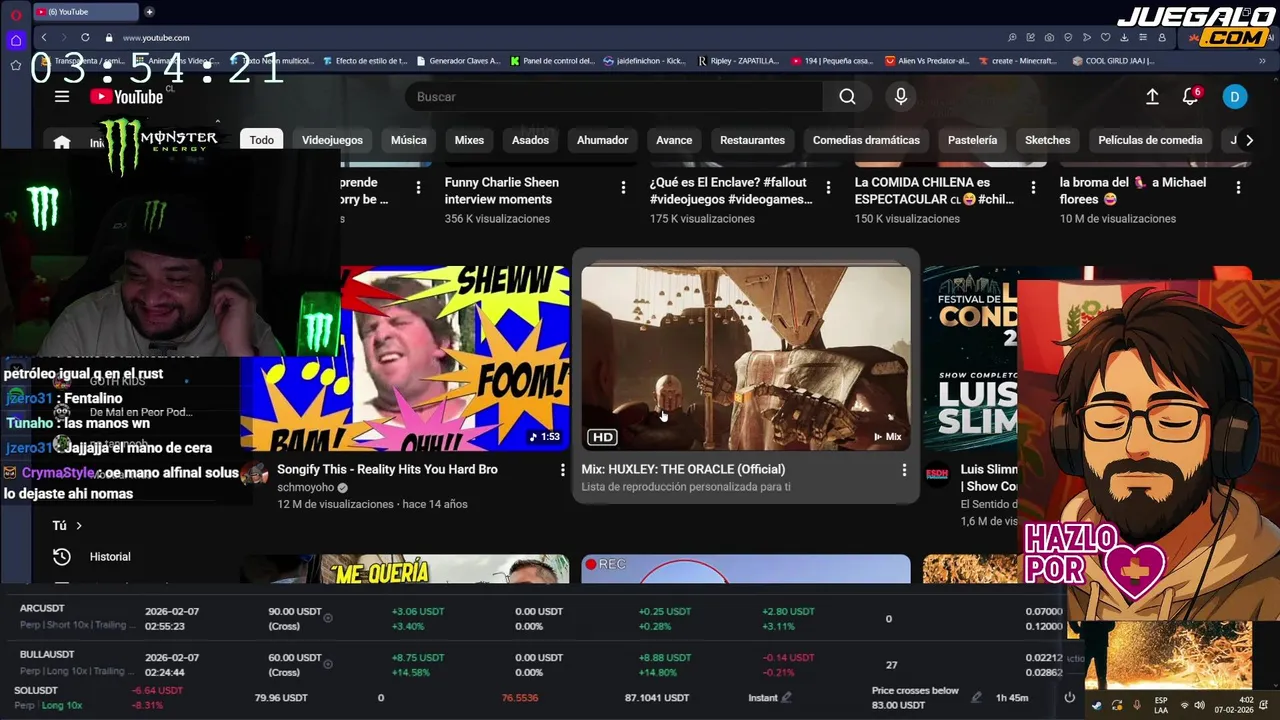Click info circle beside 90.00 USDT (Cross)
The image size is (1280, 720).
coord(328,618)
